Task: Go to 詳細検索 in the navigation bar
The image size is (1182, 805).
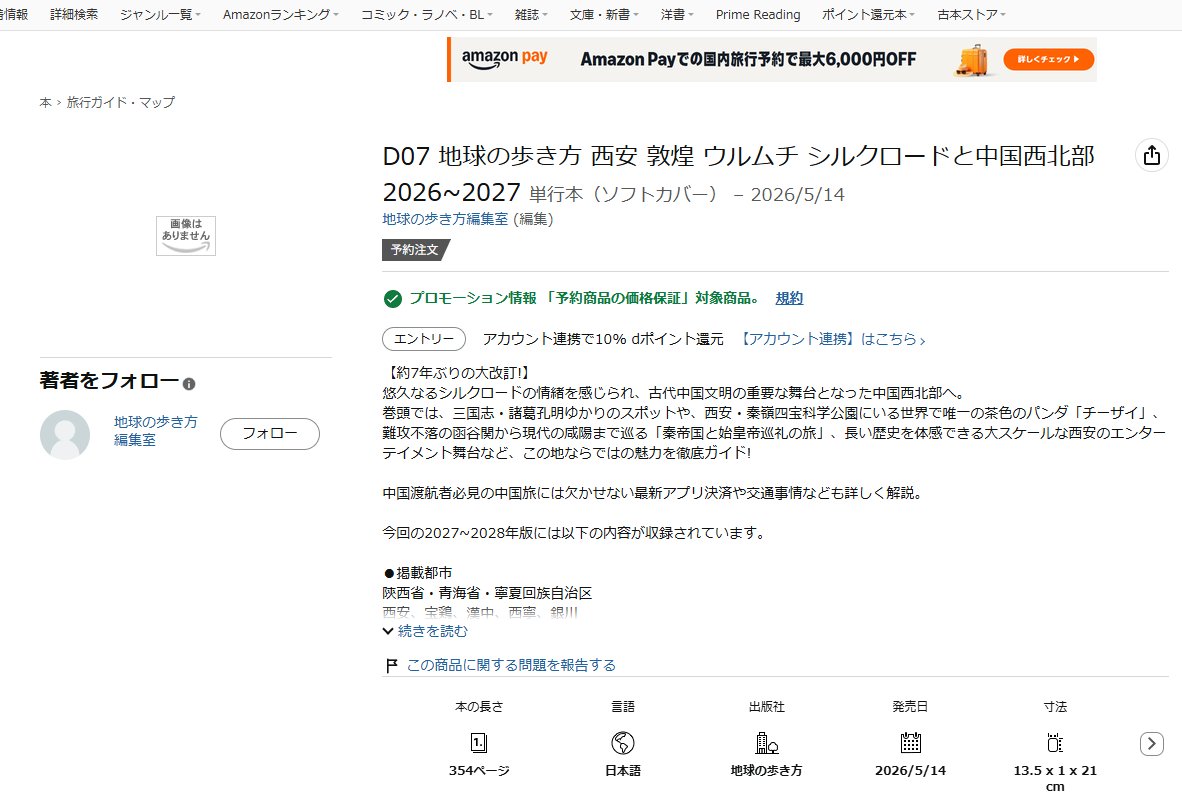Action: coord(74,14)
